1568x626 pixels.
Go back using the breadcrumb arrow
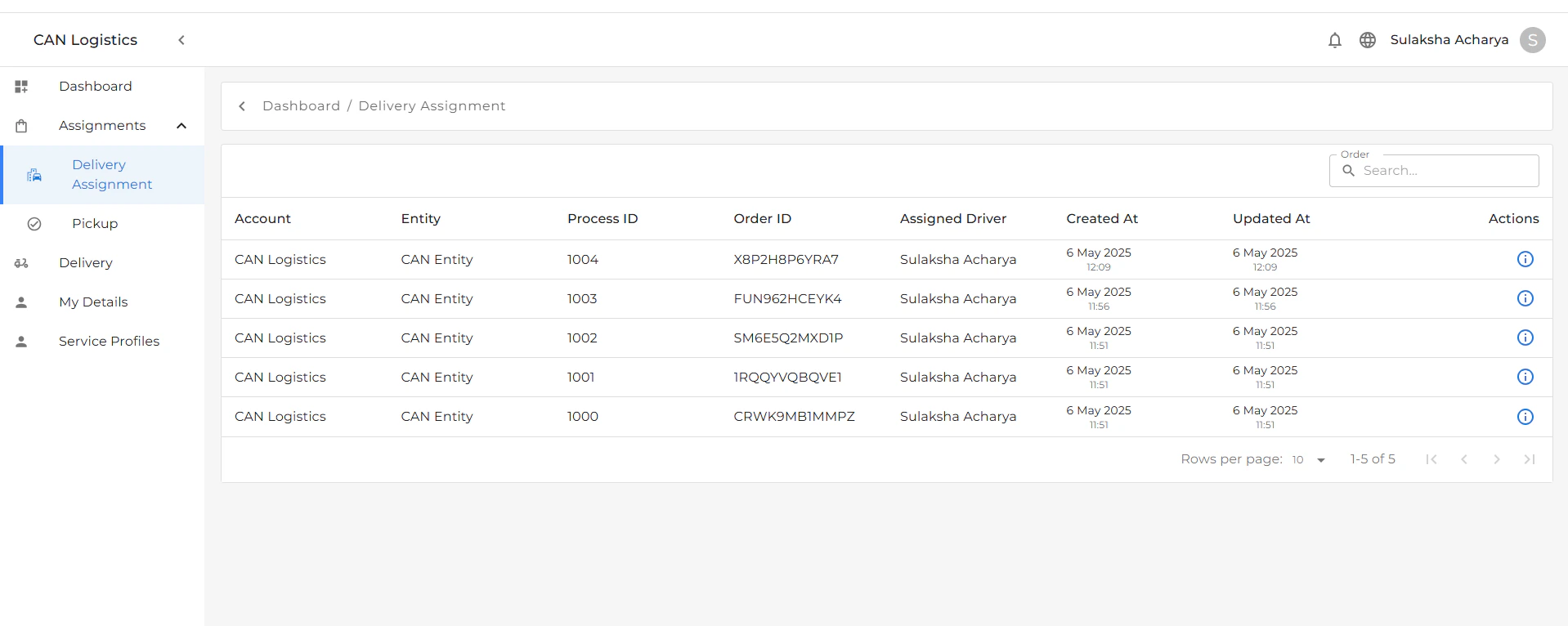(242, 106)
